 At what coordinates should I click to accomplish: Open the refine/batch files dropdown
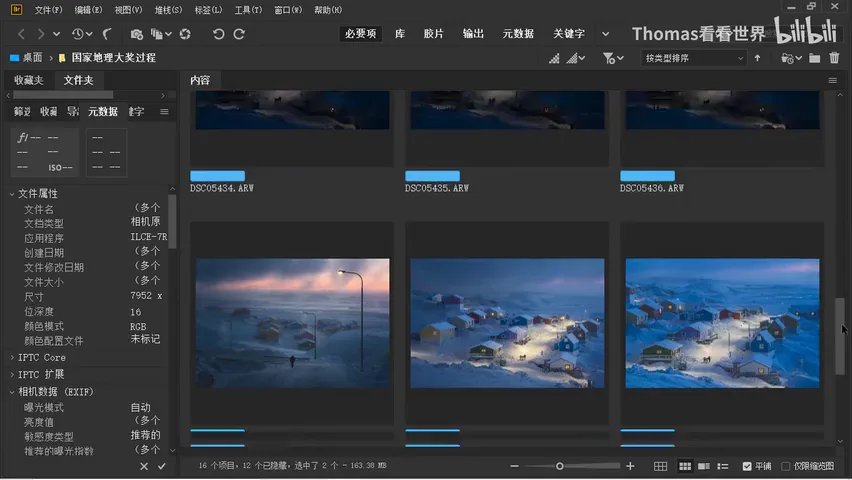(x=161, y=34)
